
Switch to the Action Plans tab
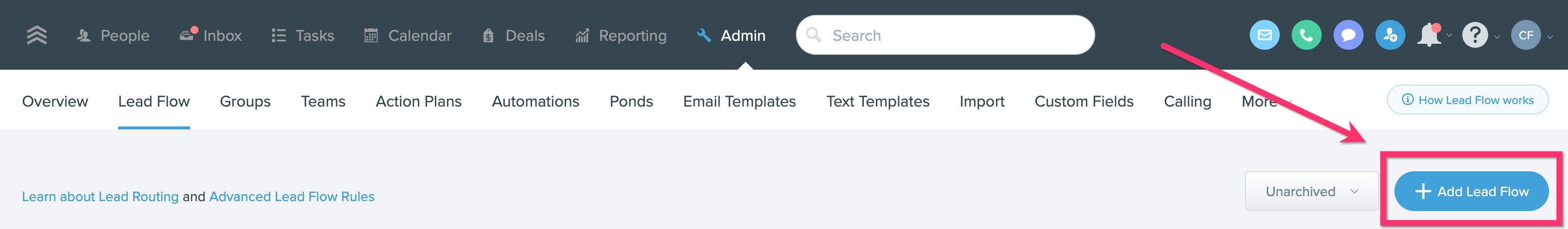point(418,102)
